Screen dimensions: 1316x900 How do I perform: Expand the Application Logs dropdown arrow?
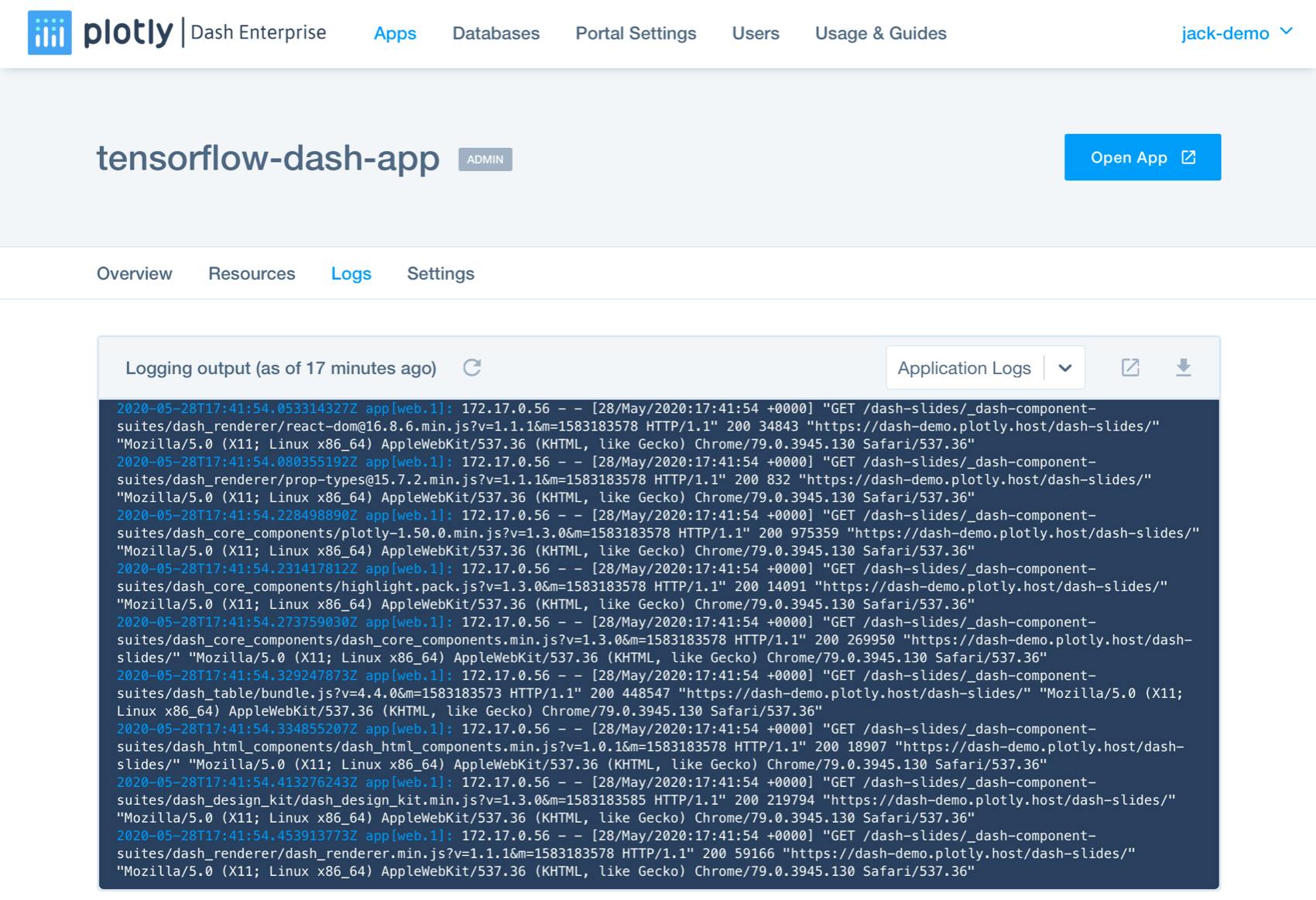click(1065, 368)
